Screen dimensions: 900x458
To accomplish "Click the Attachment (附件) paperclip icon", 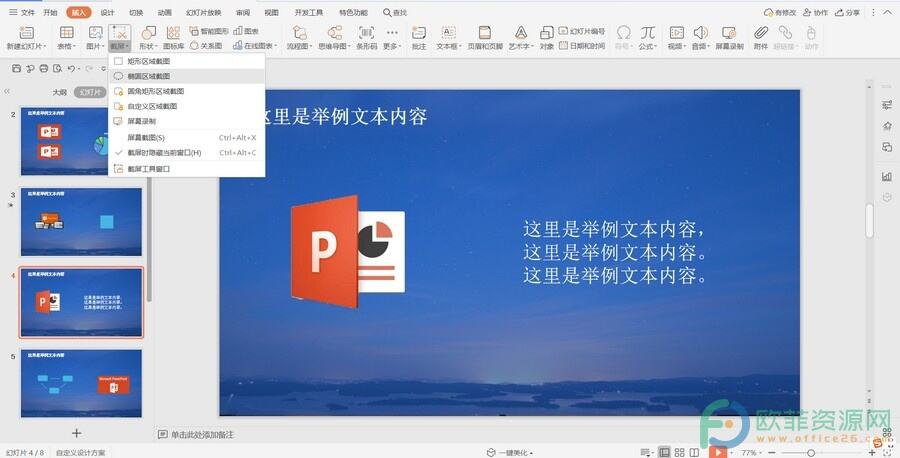I will coord(761,33).
